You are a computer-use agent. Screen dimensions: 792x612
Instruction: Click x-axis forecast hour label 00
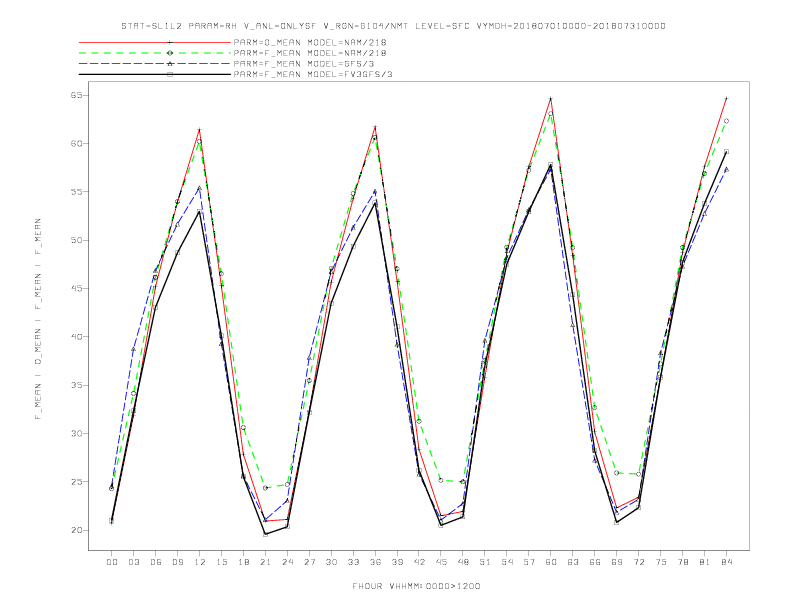[x=112, y=562]
